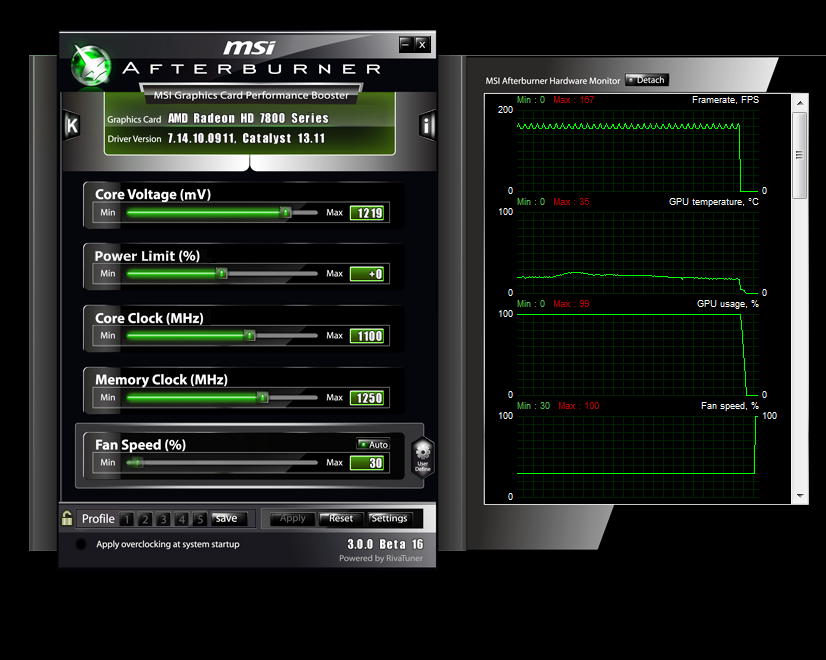Viewport: 826px width, 660px height.
Task: Click the GPU temperature graph
Action: (x=638, y=253)
